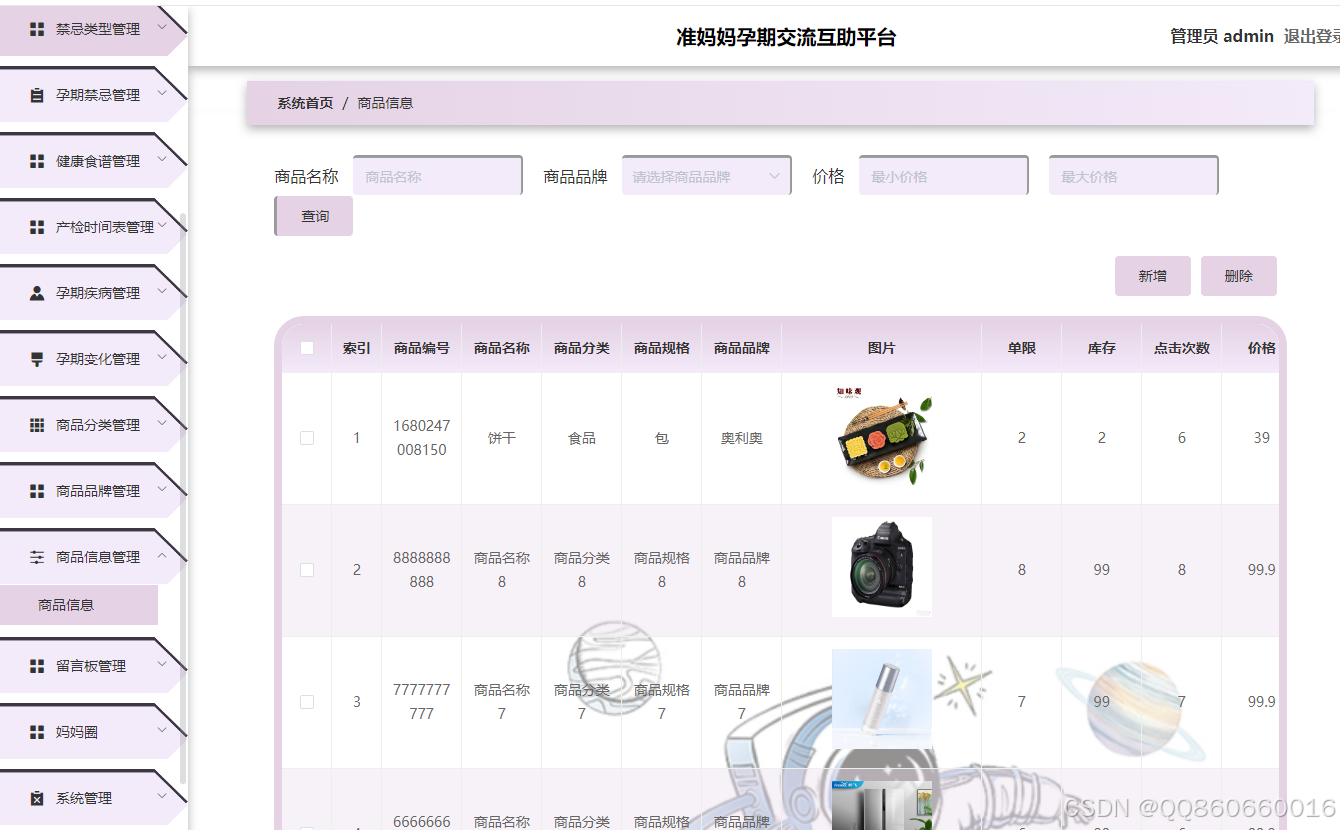Expand the 健康食谱管理 menu chevron

(x=162, y=160)
